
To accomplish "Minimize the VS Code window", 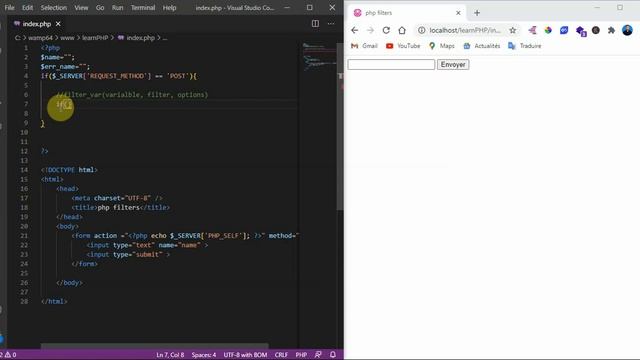I will click(x=287, y=7).
